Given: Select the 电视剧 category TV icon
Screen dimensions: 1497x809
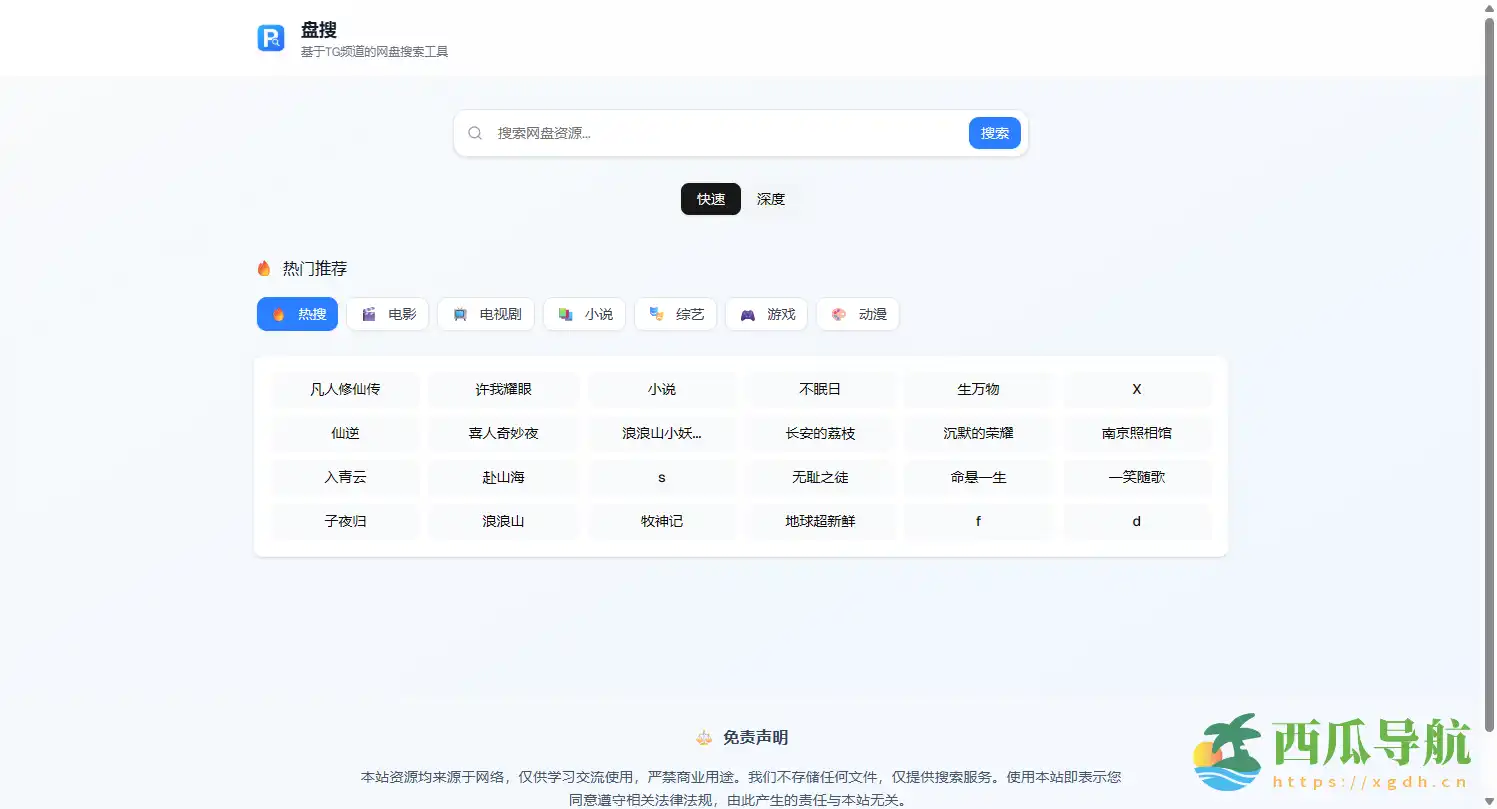Looking at the screenshot, I should coord(460,314).
